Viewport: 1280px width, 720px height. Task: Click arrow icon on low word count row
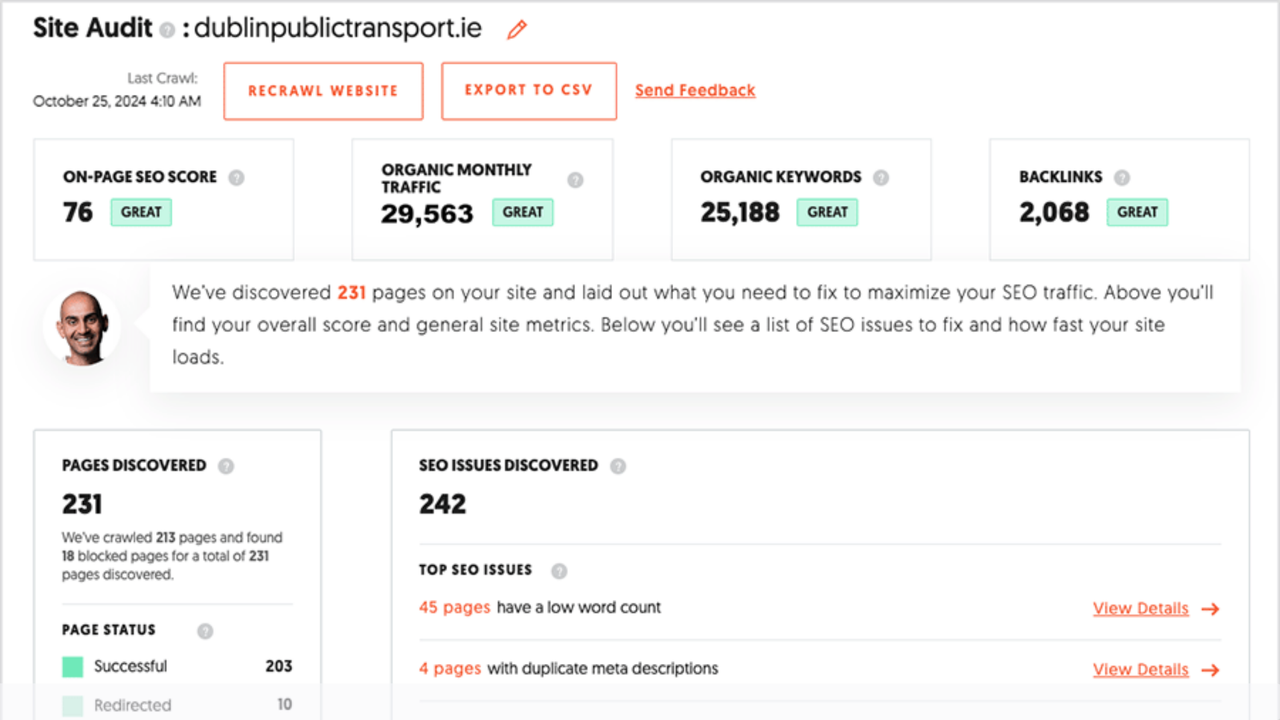pos(1210,609)
